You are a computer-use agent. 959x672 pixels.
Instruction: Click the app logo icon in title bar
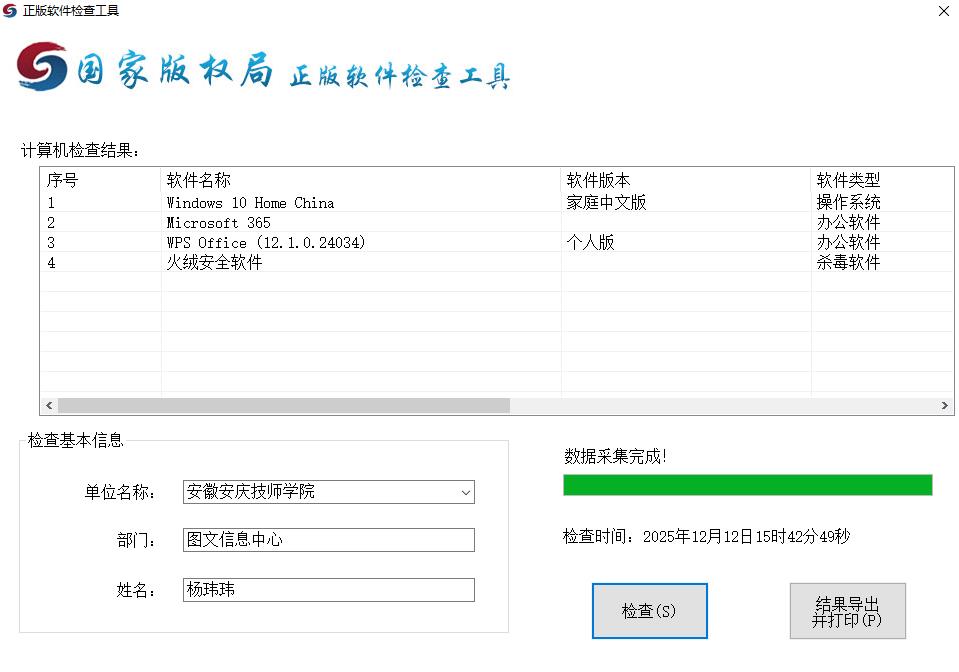[x=10, y=11]
